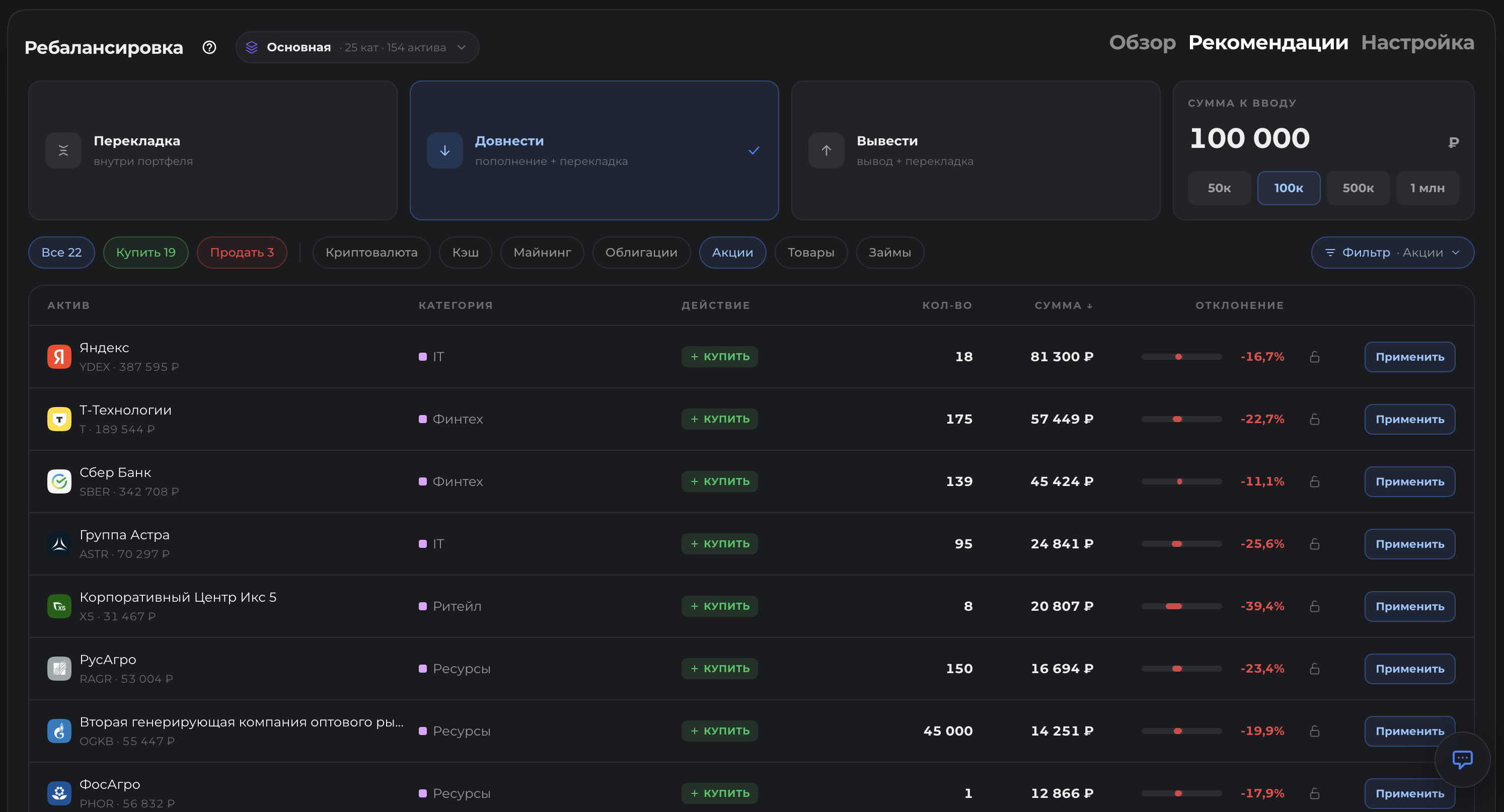
Task: Sort by the Сумма column header
Action: point(1063,305)
